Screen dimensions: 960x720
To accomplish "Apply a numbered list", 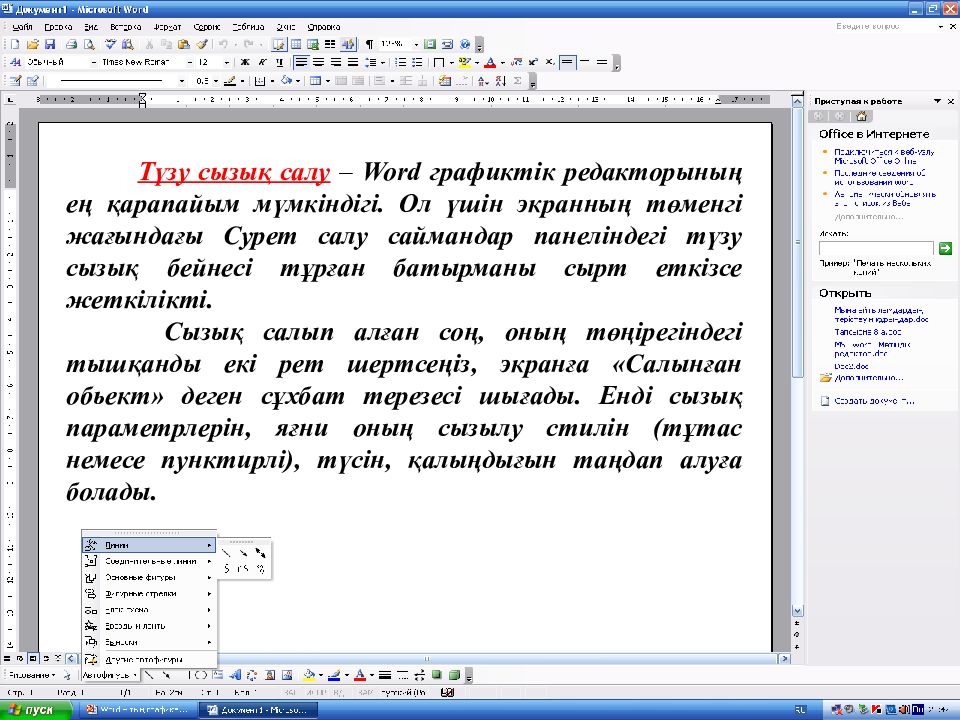I will [400, 62].
